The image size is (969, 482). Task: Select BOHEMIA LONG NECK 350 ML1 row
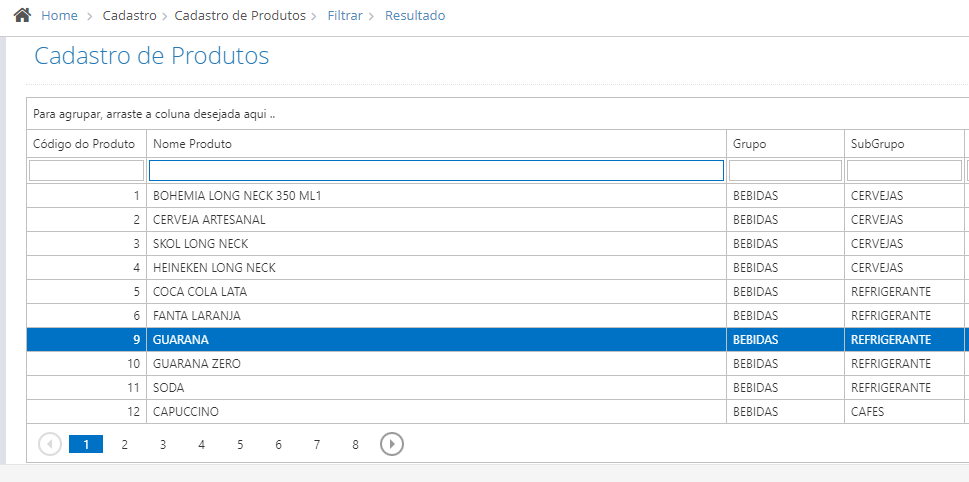(497, 196)
